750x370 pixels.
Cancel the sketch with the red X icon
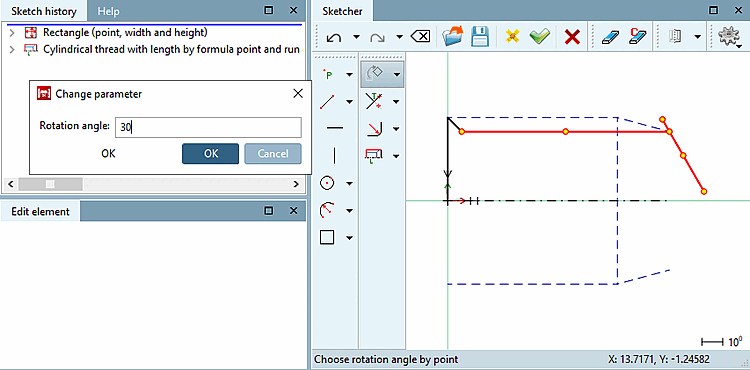(x=572, y=37)
